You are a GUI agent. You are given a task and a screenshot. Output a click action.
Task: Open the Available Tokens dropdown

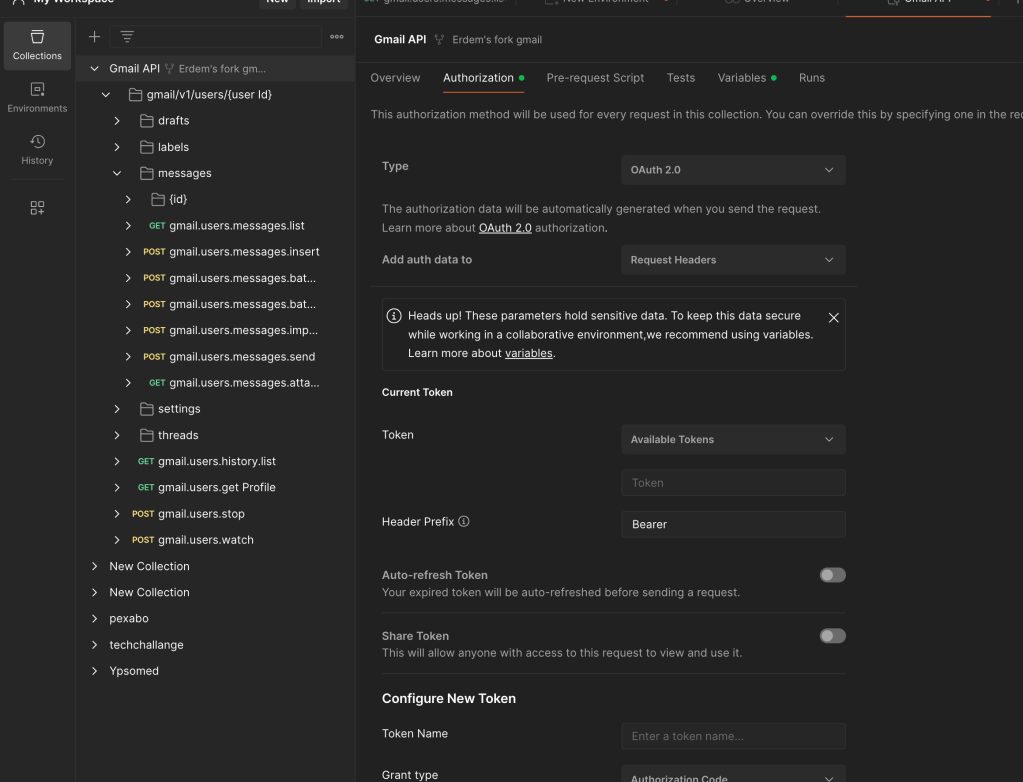coord(733,439)
